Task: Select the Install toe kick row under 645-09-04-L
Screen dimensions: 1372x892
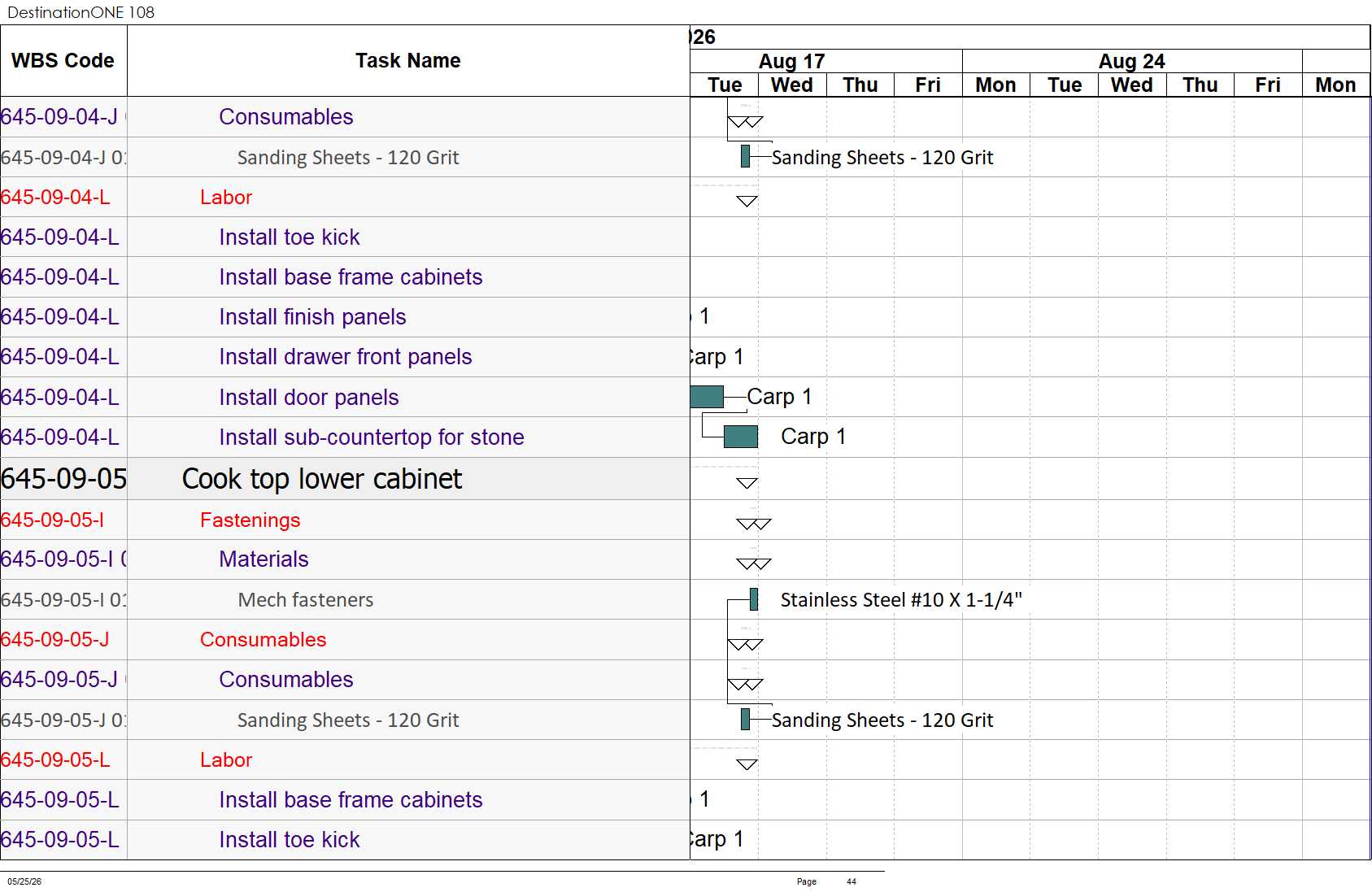Action: click(345, 237)
